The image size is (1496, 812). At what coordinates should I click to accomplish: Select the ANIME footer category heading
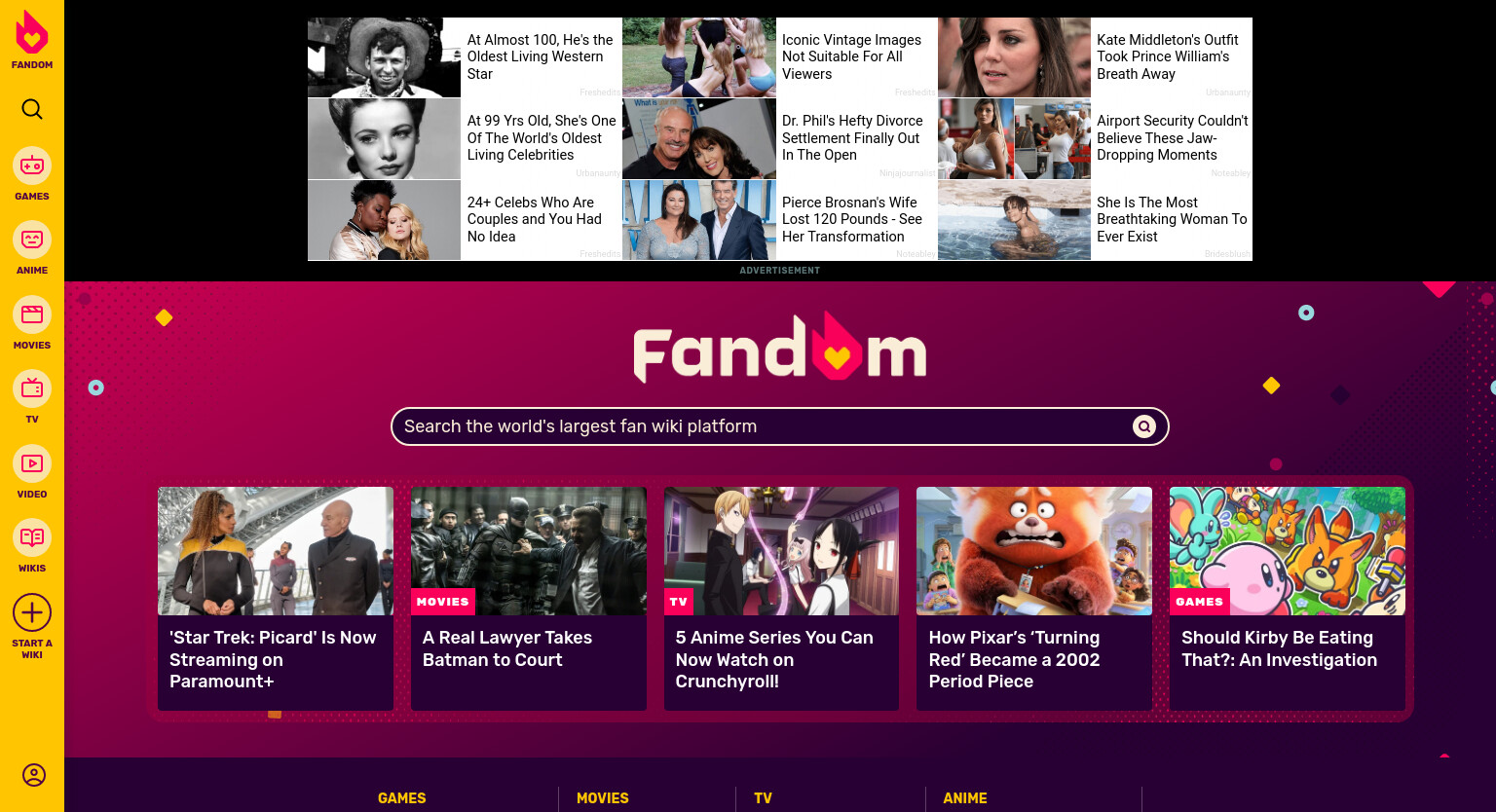click(965, 798)
